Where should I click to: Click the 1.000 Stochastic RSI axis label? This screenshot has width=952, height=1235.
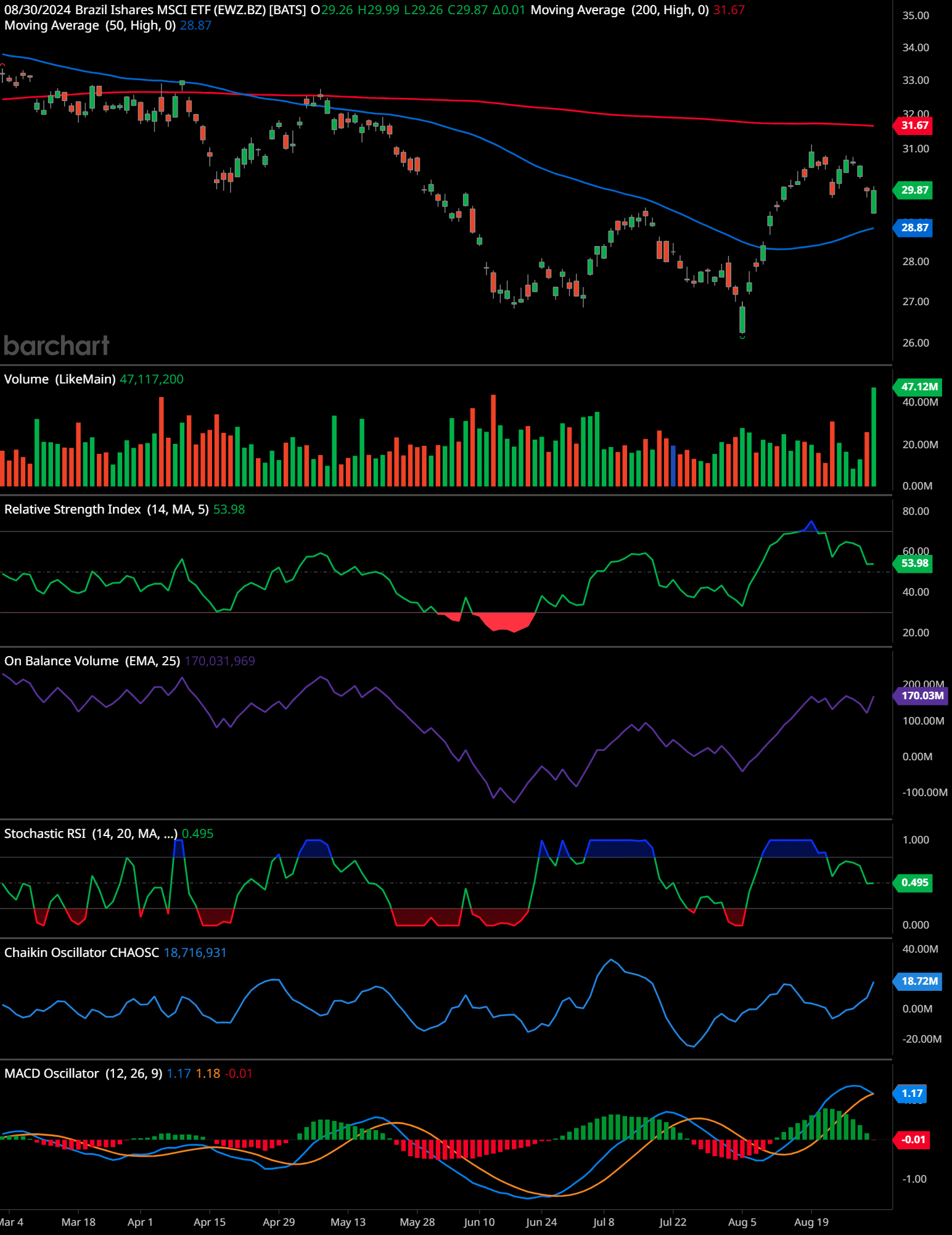coord(916,840)
